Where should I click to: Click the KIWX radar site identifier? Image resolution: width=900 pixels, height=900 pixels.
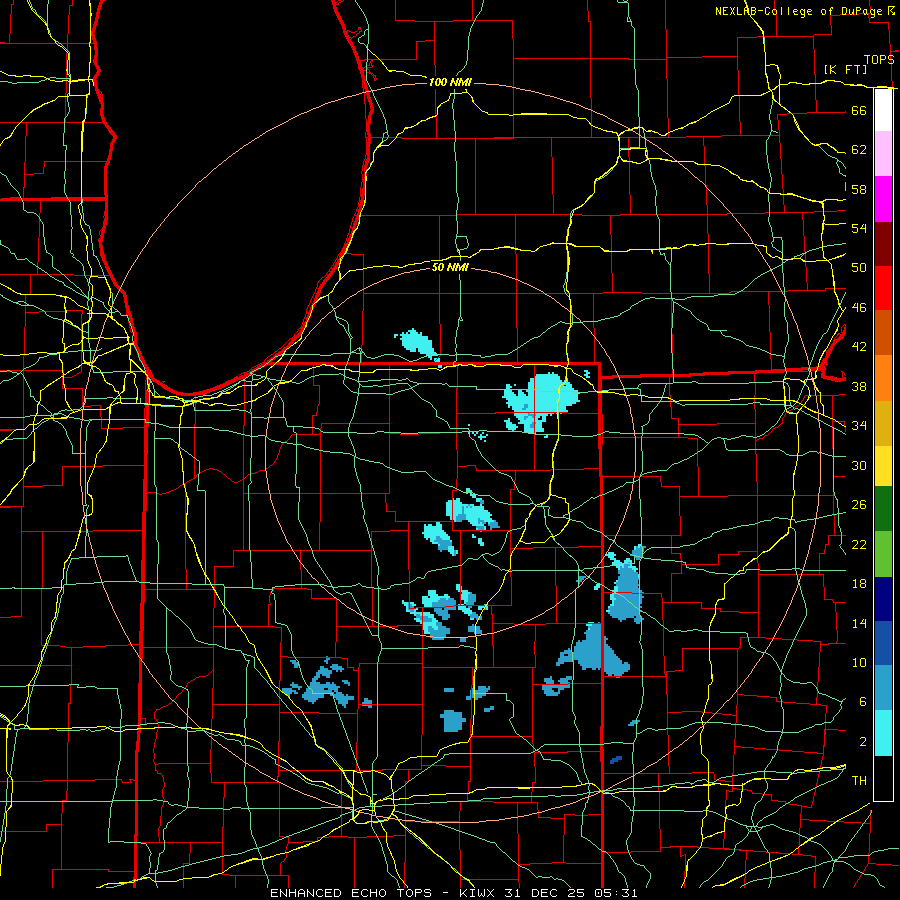pyautogui.click(x=479, y=893)
